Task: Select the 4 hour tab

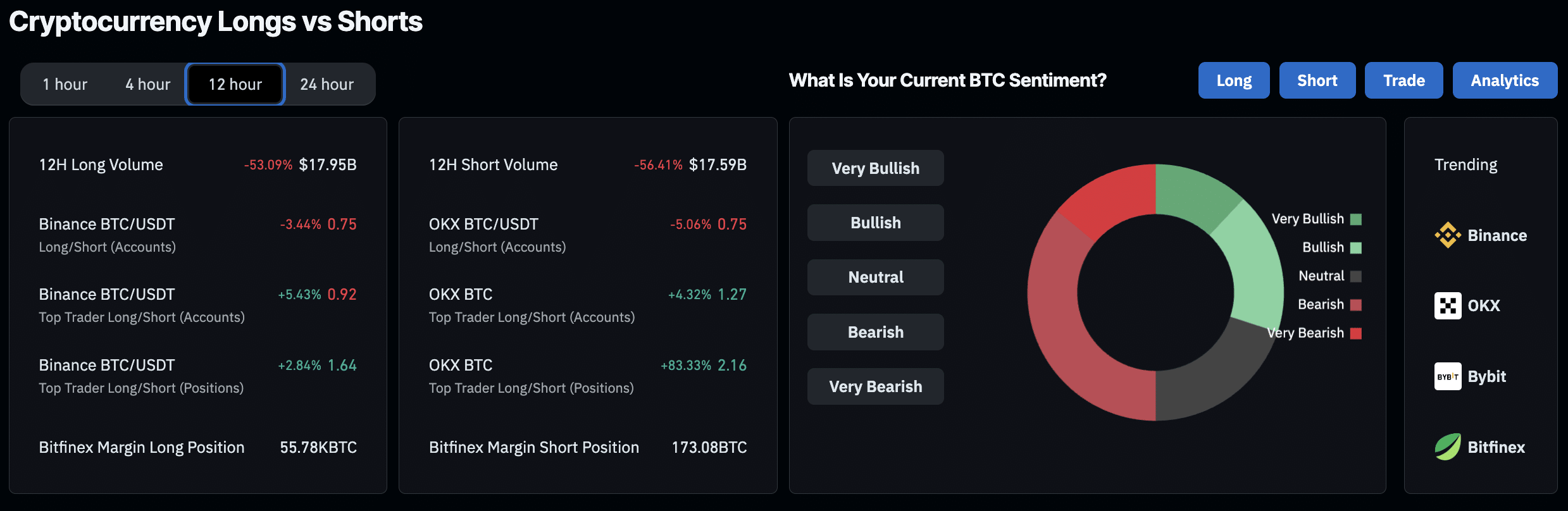Action: (x=147, y=84)
